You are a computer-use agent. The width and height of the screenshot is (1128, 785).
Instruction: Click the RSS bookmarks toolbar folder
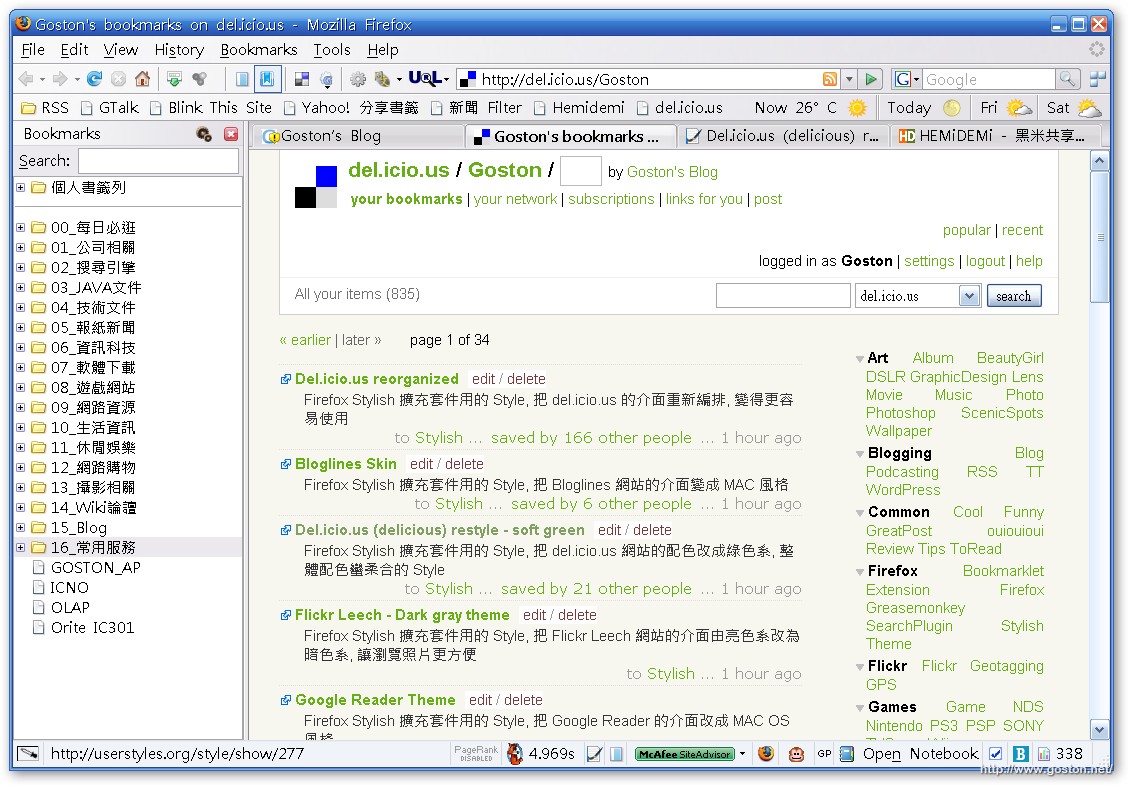coord(45,108)
